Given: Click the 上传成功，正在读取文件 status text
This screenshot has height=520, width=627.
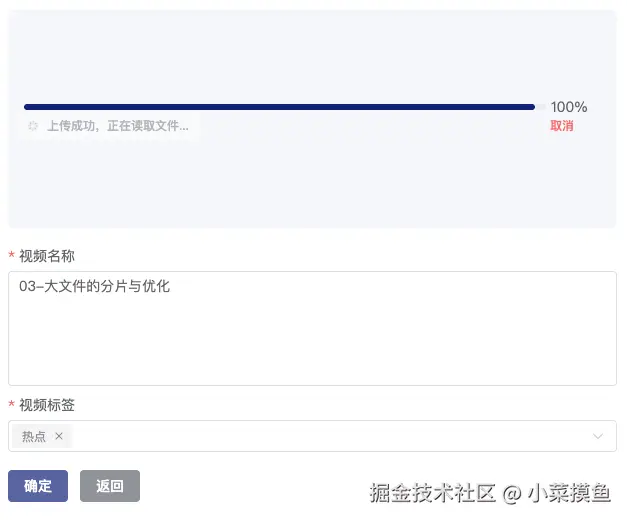Looking at the screenshot, I should click(x=117, y=127).
